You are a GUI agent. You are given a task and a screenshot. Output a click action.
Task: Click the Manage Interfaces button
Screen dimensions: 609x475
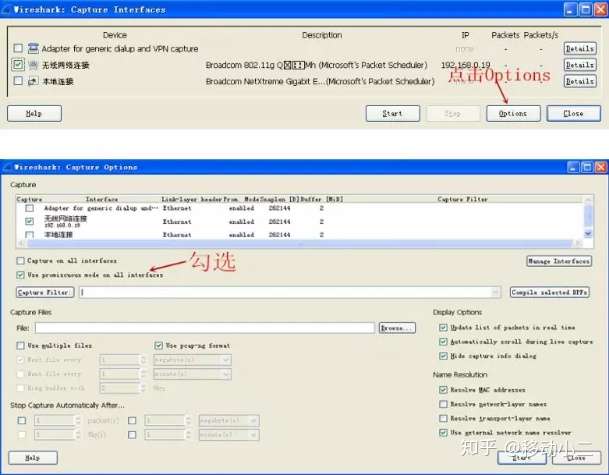559,261
